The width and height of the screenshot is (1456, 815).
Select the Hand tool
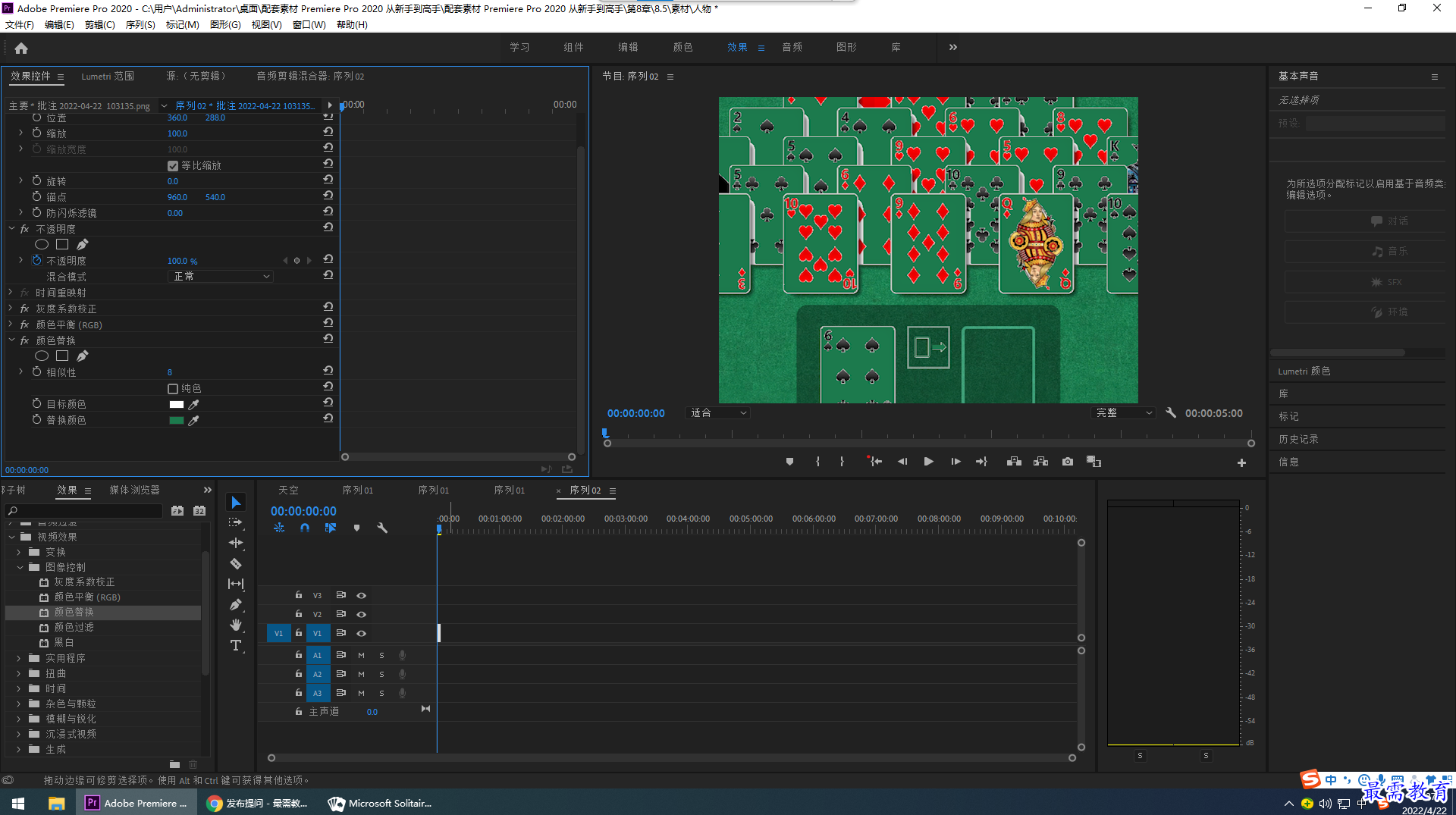pyautogui.click(x=236, y=625)
